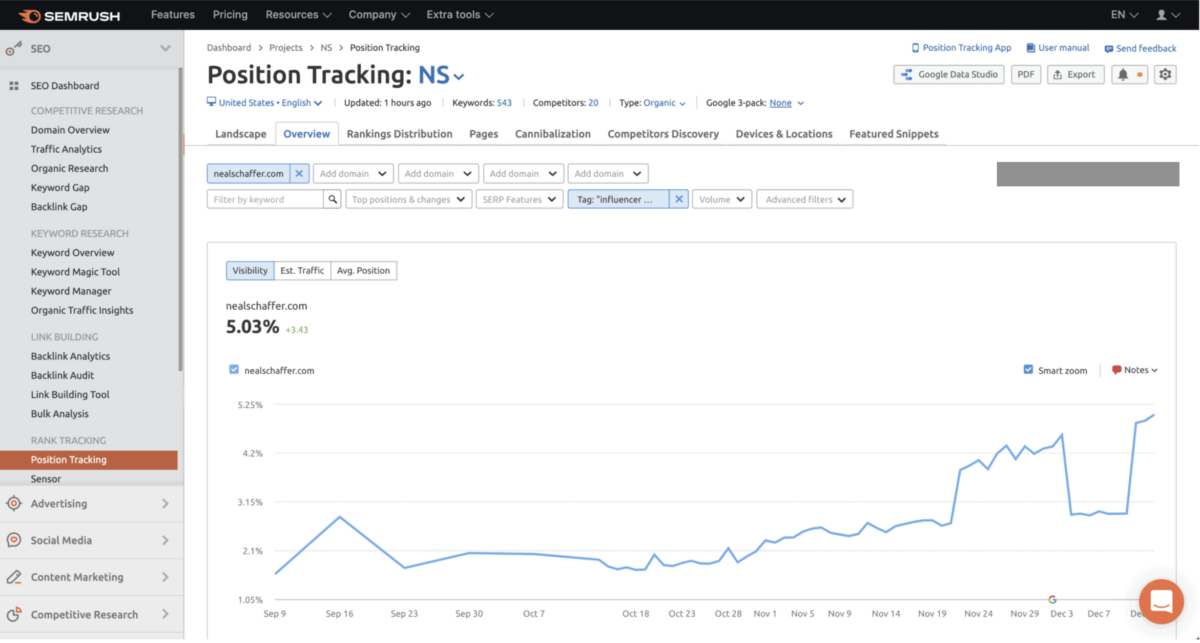Viewport: 1200px width, 643px height.
Task: Open the Resources top menu
Action: [x=298, y=15]
